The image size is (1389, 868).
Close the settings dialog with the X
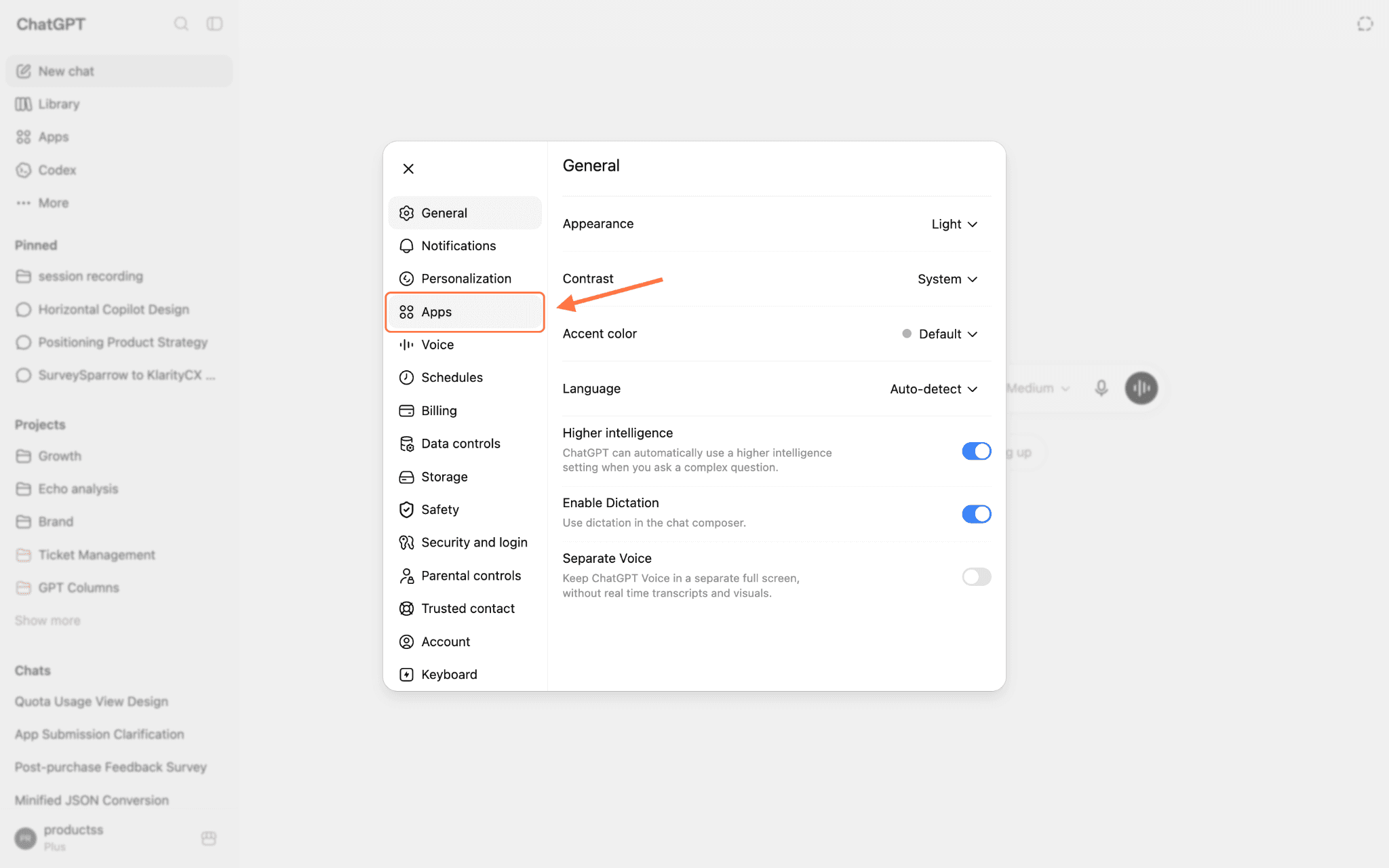[408, 169]
